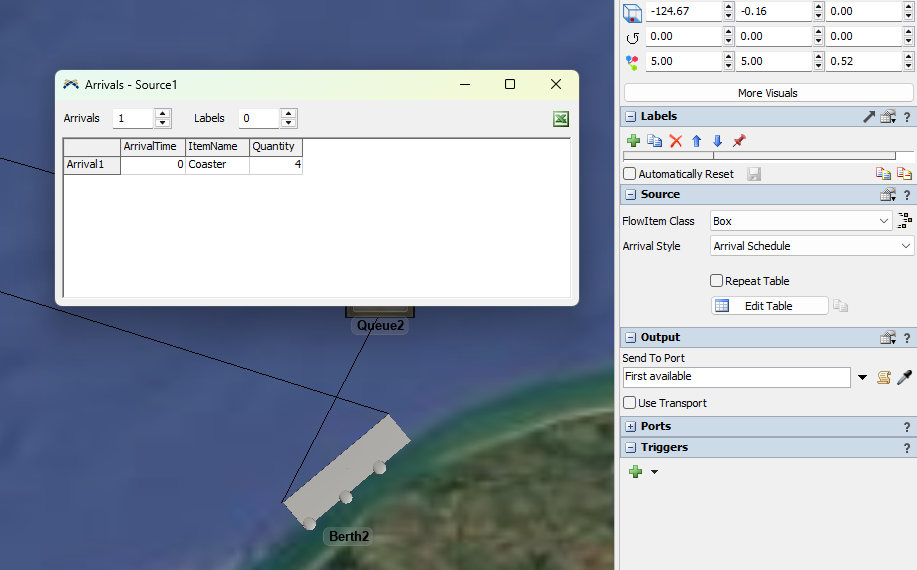
Task: Increase the Arrivals count stepper
Action: [x=163, y=113]
